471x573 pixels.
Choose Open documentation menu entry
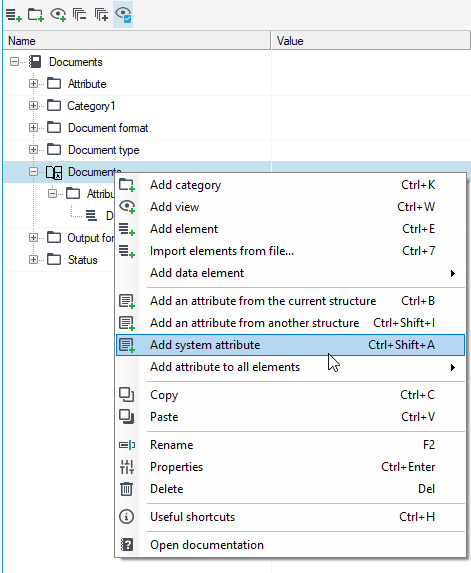290,545
